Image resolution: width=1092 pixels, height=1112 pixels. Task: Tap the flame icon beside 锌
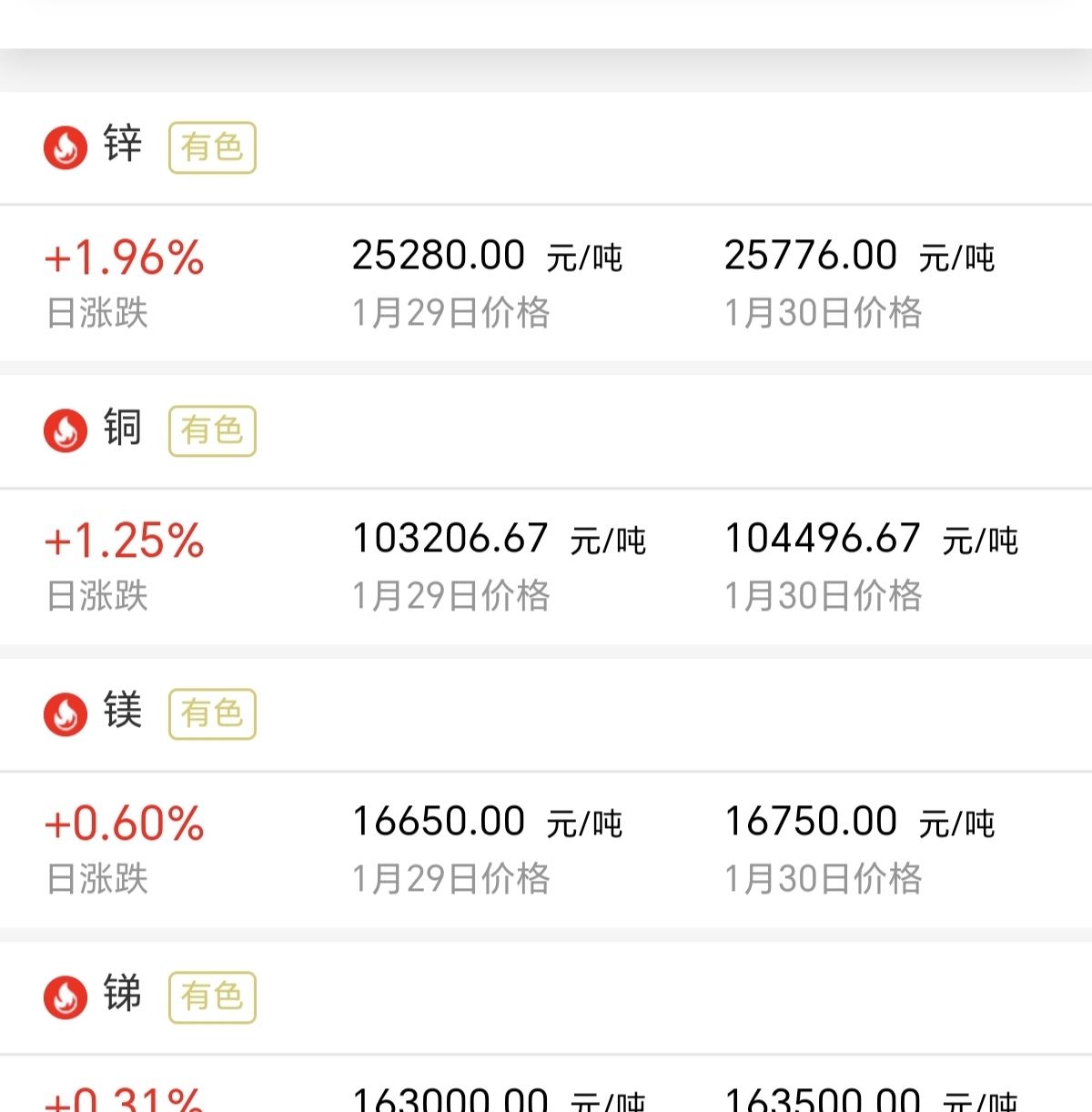click(x=66, y=147)
